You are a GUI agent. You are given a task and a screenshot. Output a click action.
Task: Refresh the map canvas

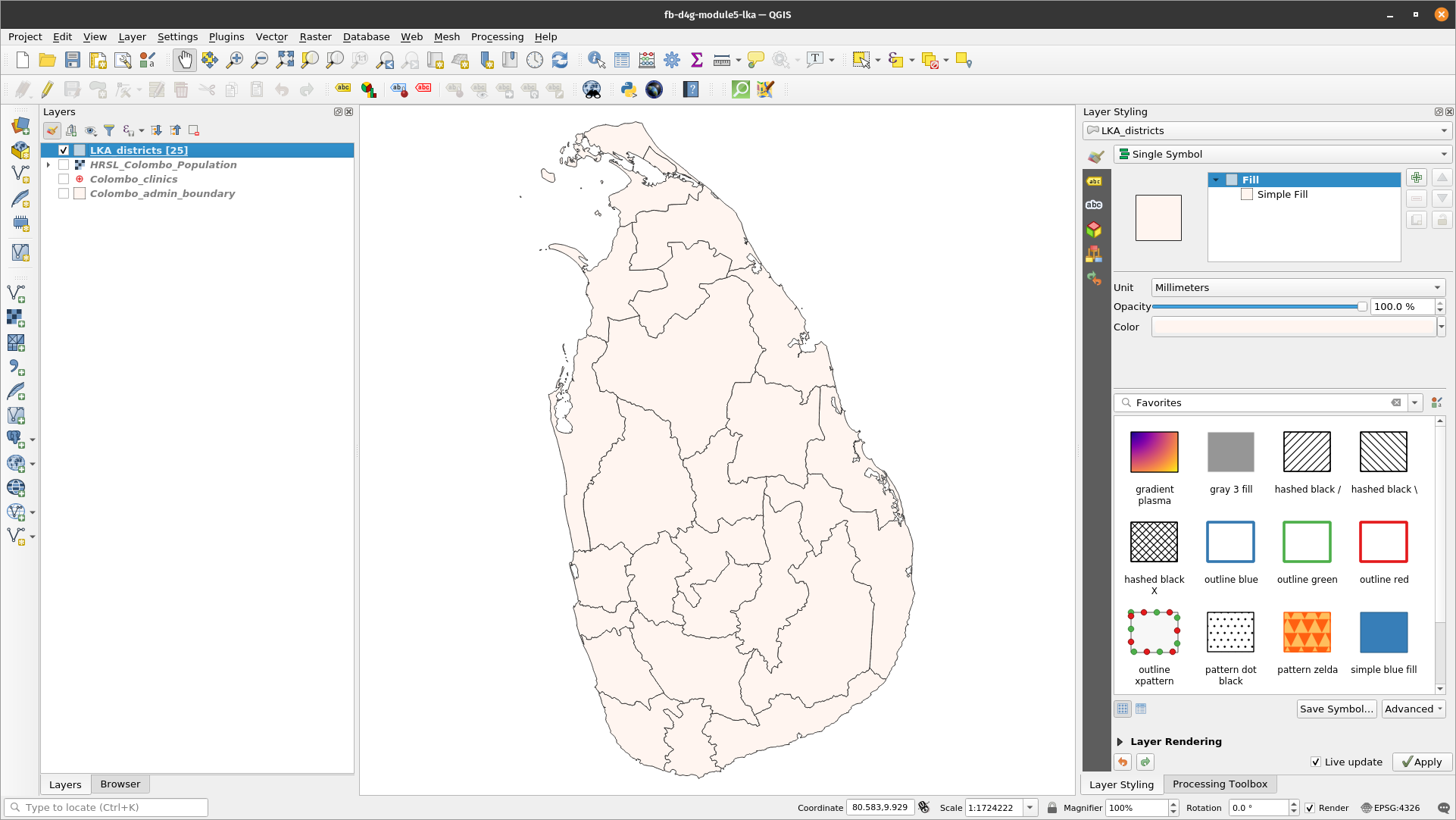pyautogui.click(x=560, y=61)
